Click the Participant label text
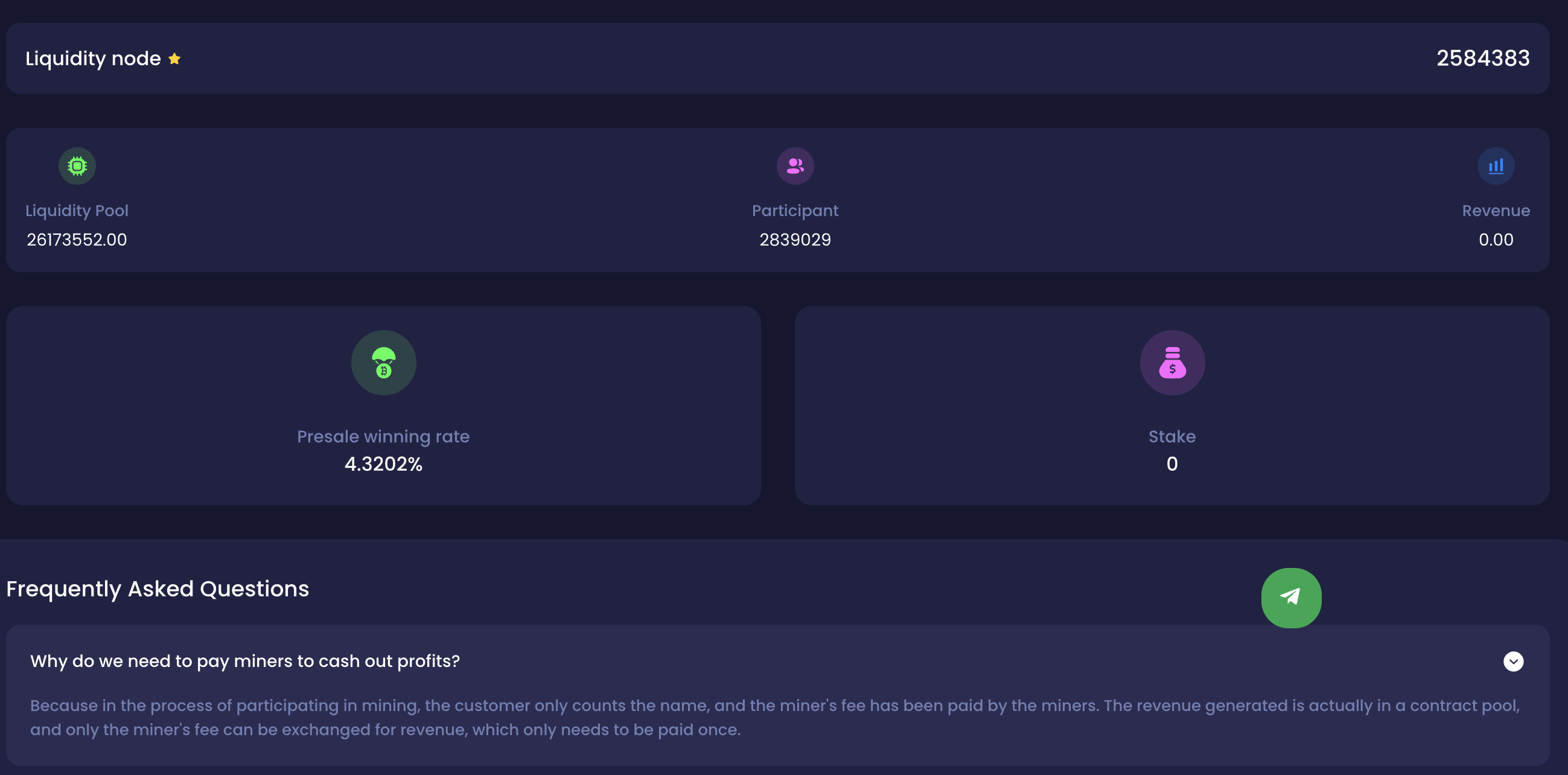Viewport: 1568px width, 775px height. [x=795, y=211]
